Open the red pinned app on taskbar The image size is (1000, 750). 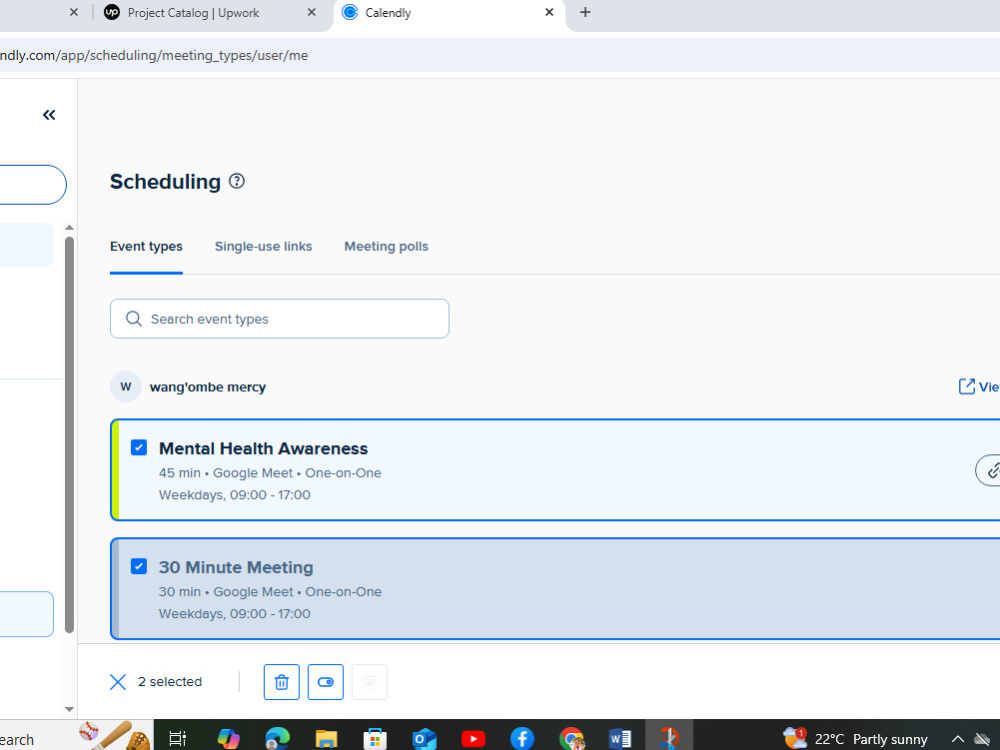[668, 737]
